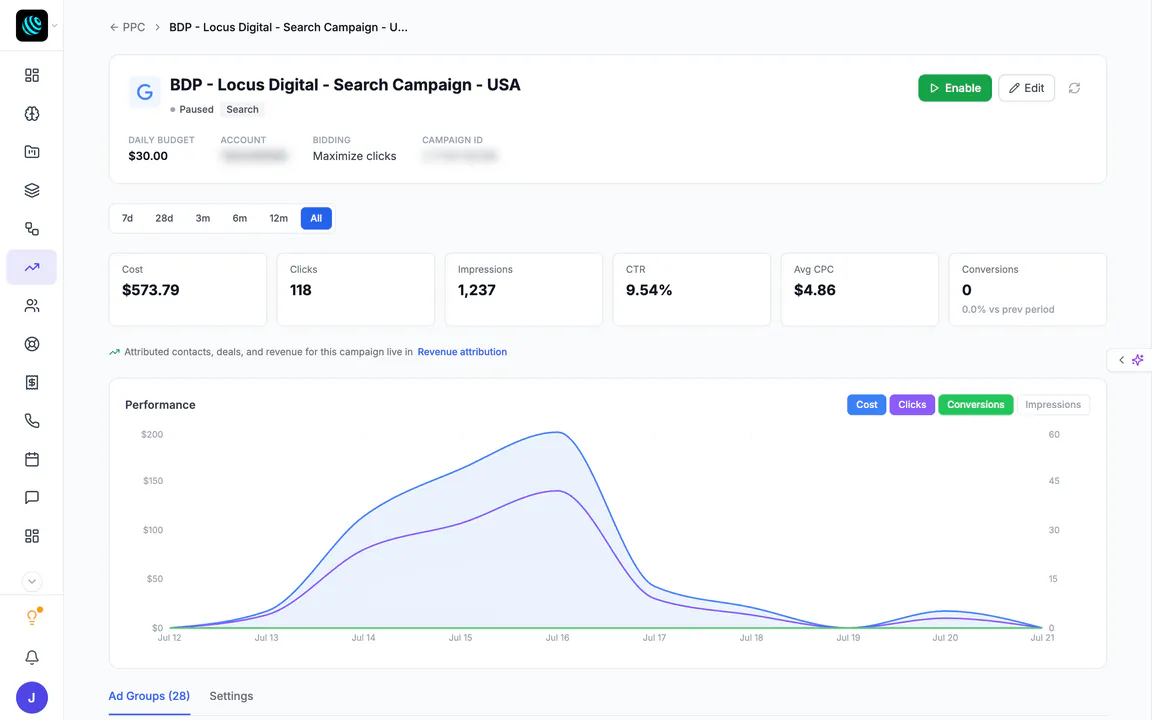Click the CTR 9.54% metric card
Screen dimensions: 1152x720
click(692, 289)
